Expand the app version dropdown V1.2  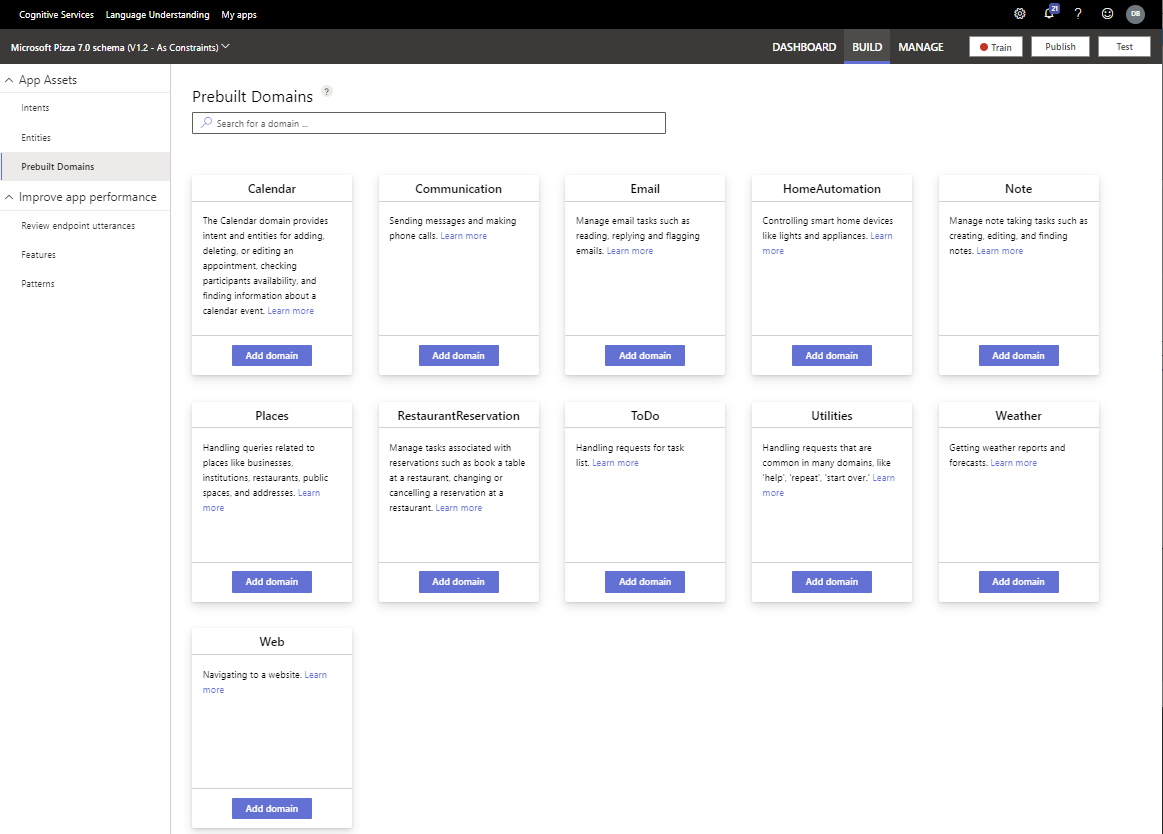coord(225,45)
